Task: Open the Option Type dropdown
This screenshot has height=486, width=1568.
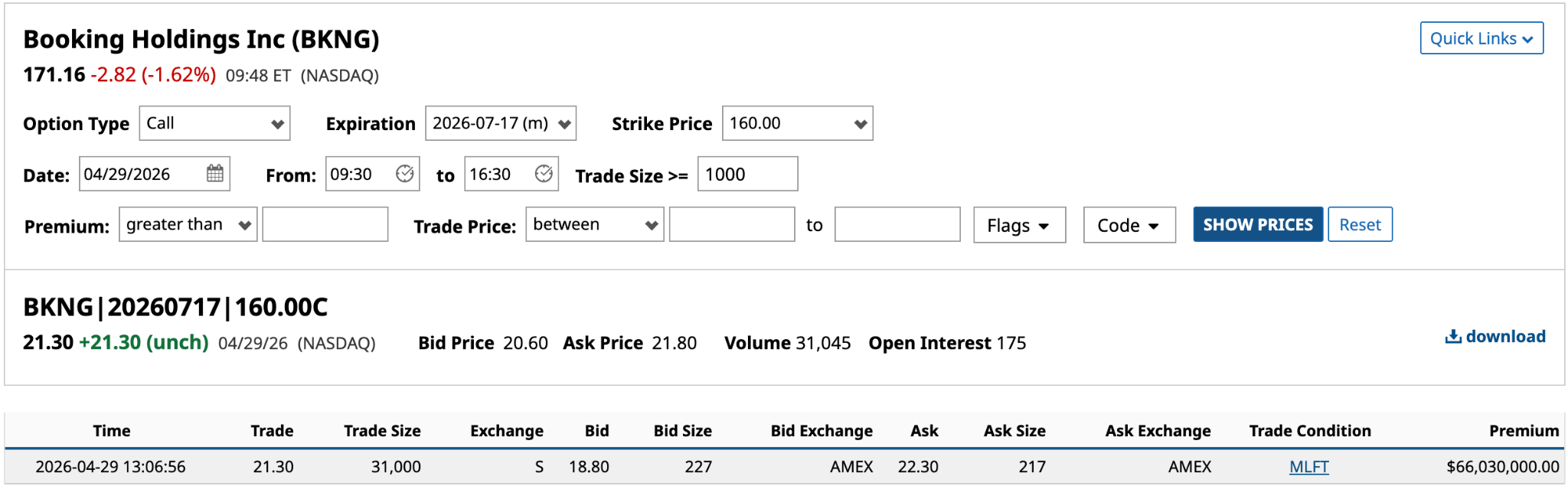Action: coord(214,123)
